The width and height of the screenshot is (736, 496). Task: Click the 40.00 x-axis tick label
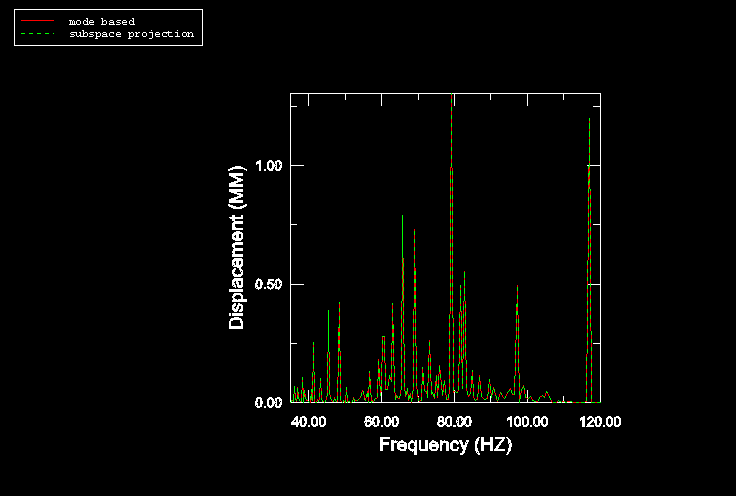pyautogui.click(x=309, y=422)
